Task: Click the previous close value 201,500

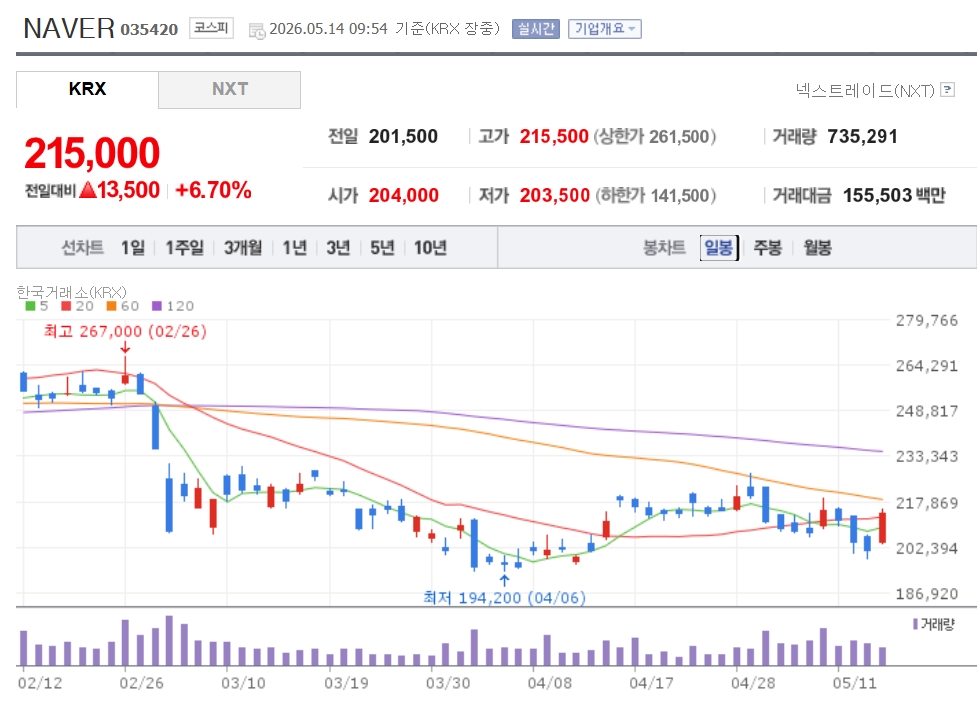Action: tap(403, 136)
